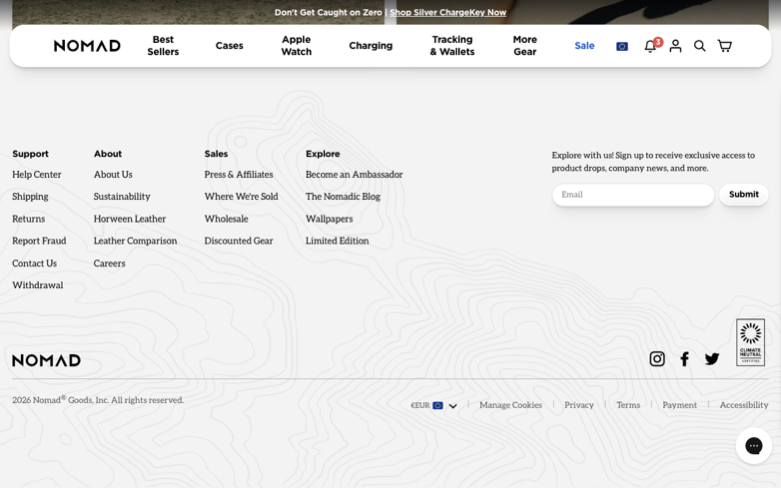
Task: Visit Nomad's Twitter page
Action: click(712, 359)
